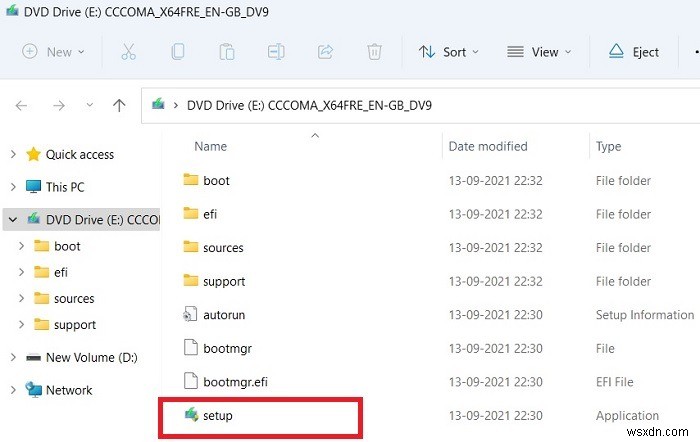The image size is (700, 442).
Task: Expand New Volume (D:) node
Action: (x=13, y=357)
